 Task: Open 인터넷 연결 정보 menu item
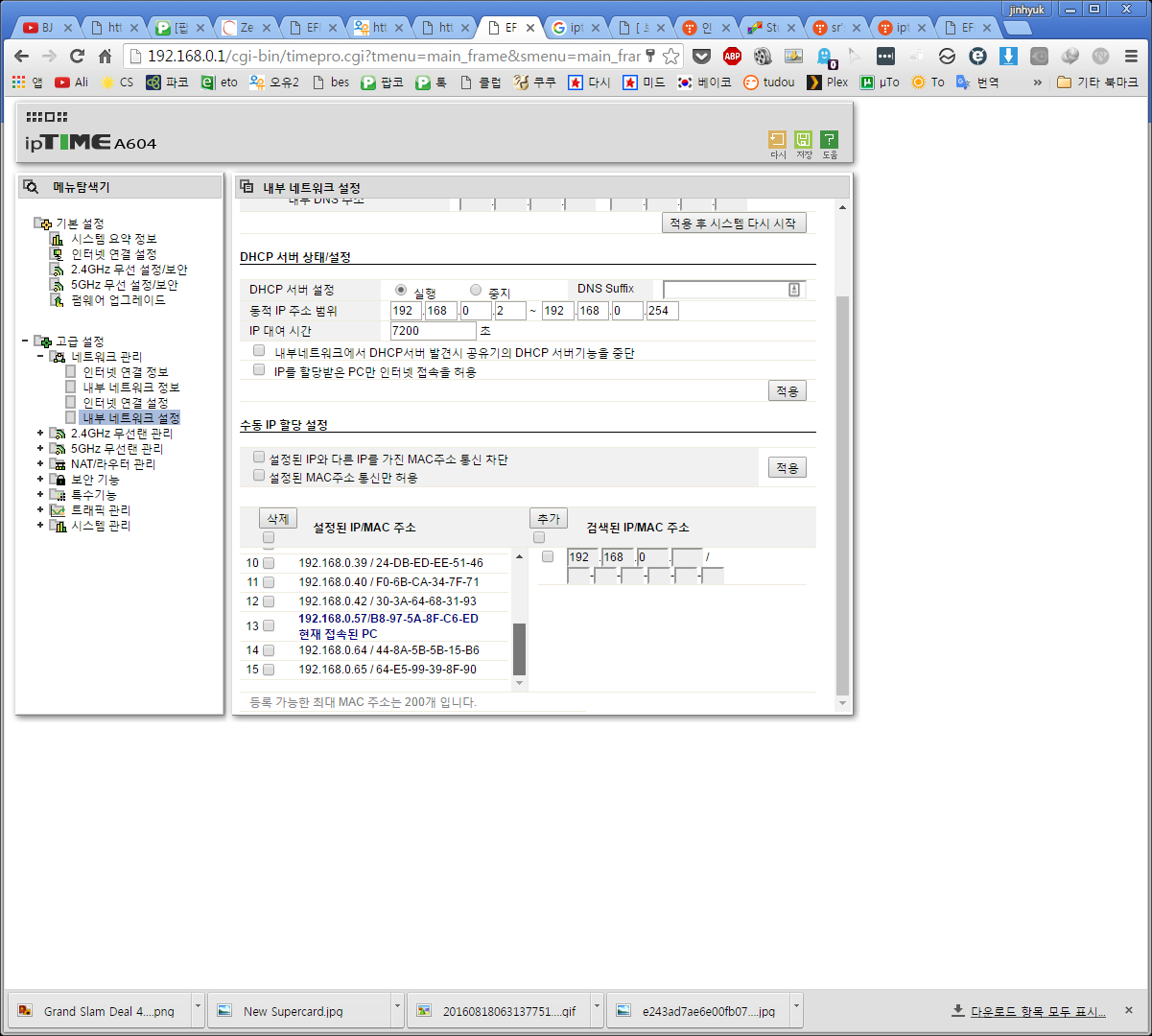click(126, 372)
